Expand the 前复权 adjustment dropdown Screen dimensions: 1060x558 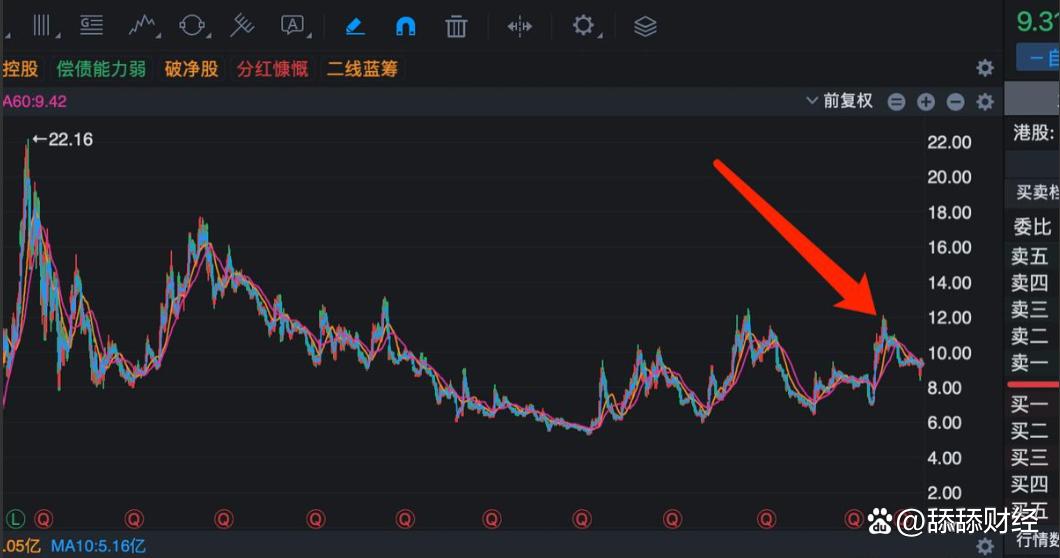[x=840, y=101]
